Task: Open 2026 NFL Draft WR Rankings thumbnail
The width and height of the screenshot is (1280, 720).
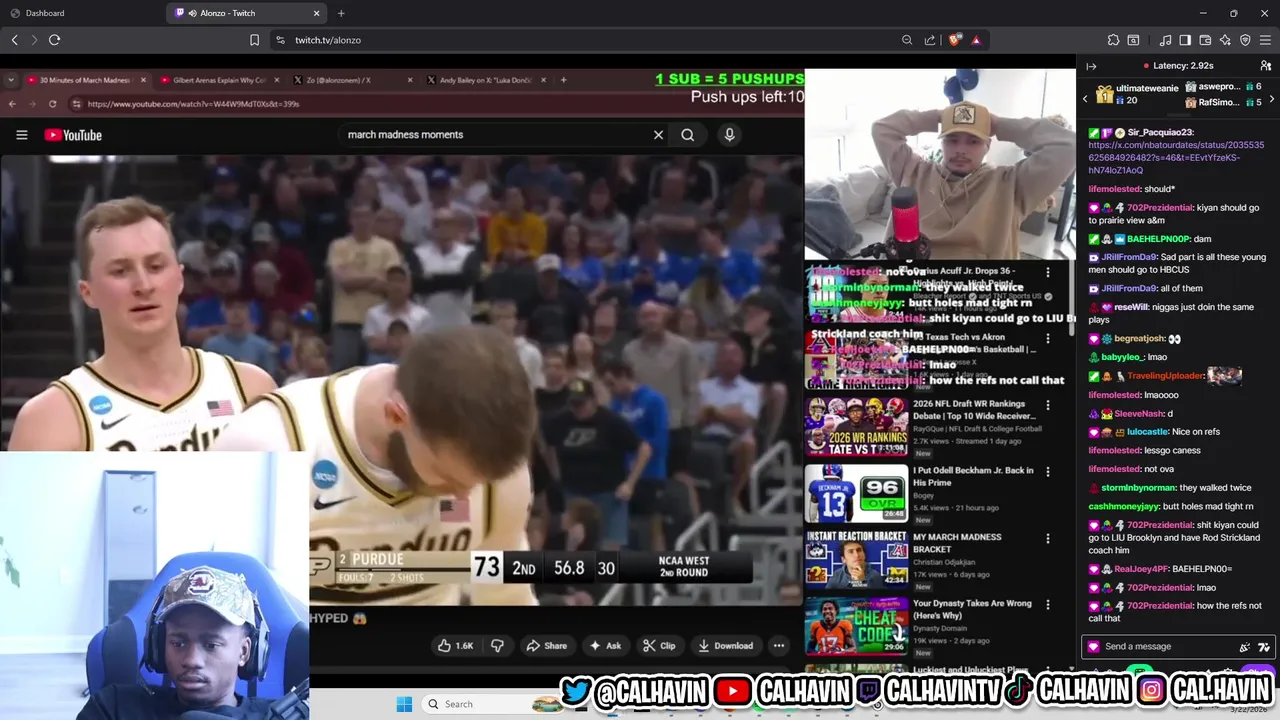Action: 857,427
